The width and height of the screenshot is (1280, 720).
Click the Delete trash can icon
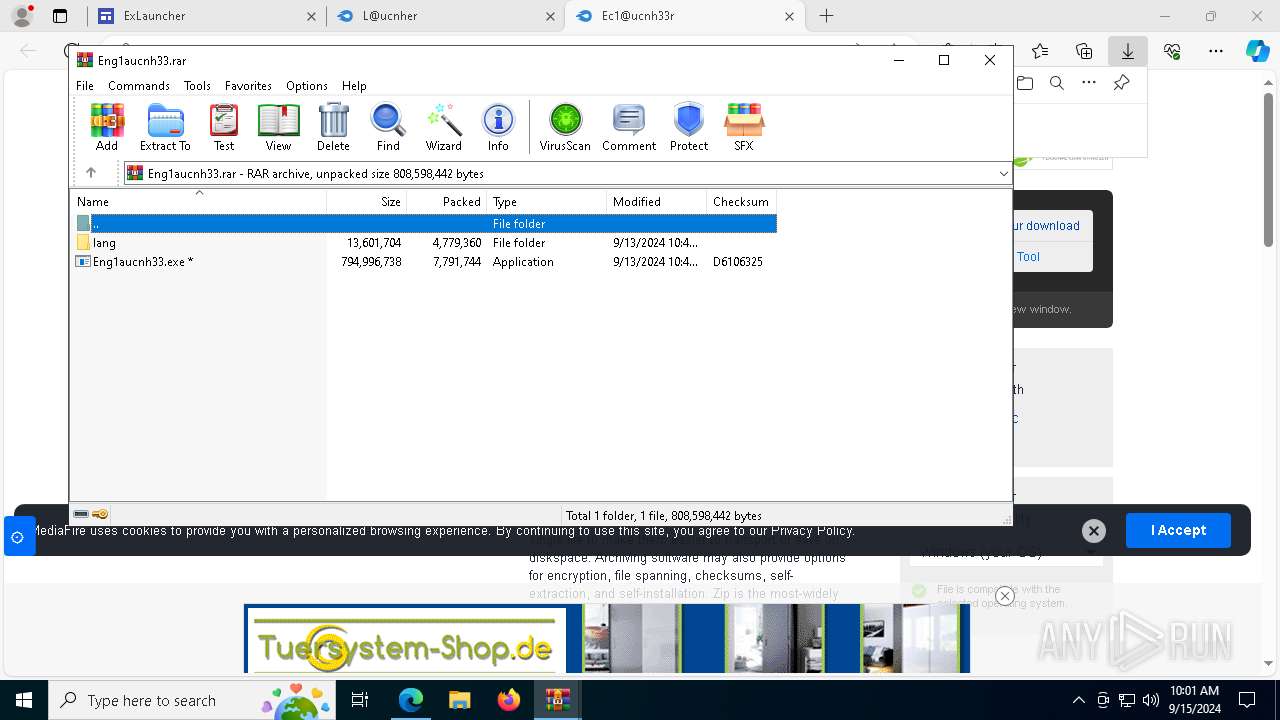[333, 127]
